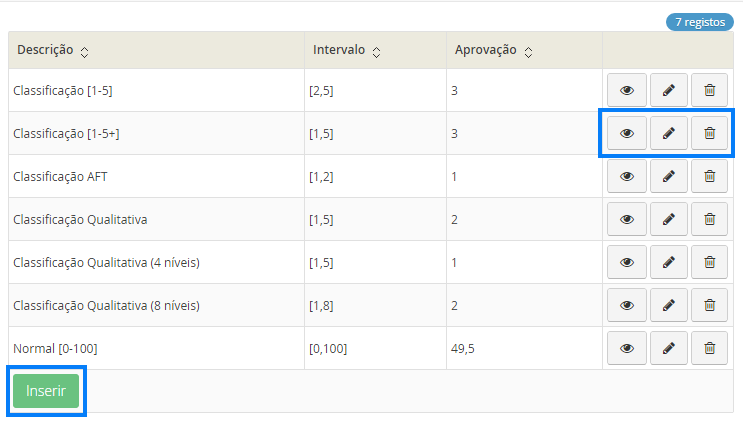View Classificação Qualitativa (4 níveis) details
Screen dimensions: 743x430
(627, 262)
